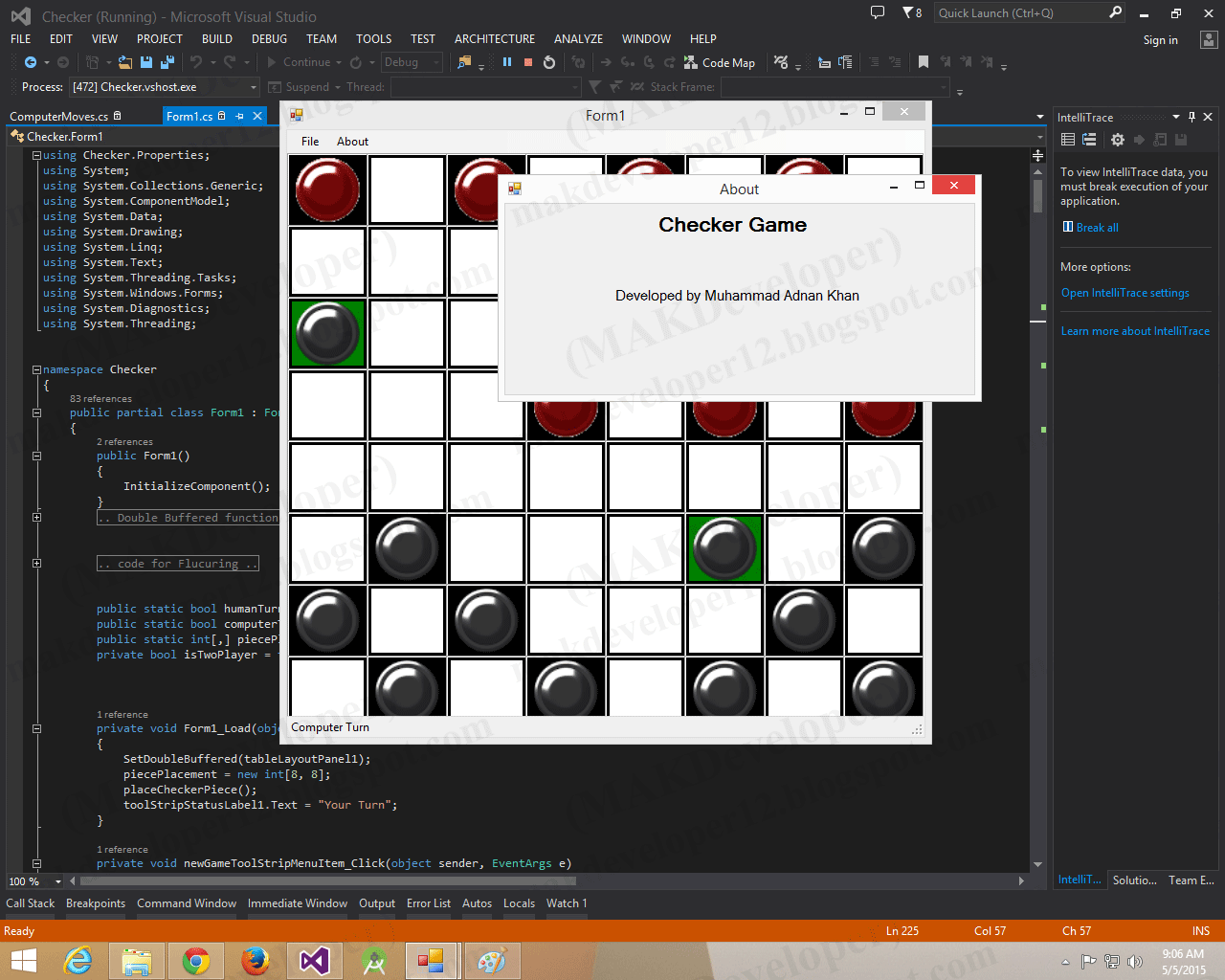1225x980 pixels.
Task: Click the Save All icon
Action: tap(167, 62)
